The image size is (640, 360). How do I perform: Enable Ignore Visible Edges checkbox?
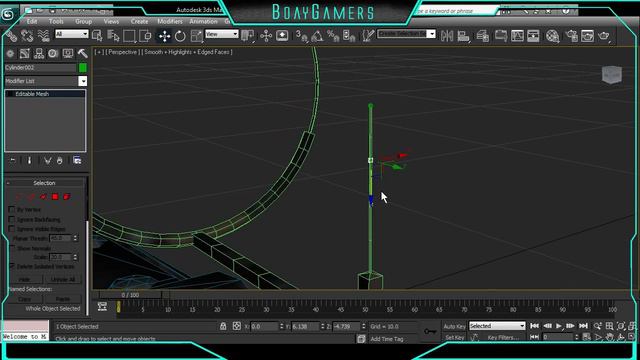click(x=12, y=229)
